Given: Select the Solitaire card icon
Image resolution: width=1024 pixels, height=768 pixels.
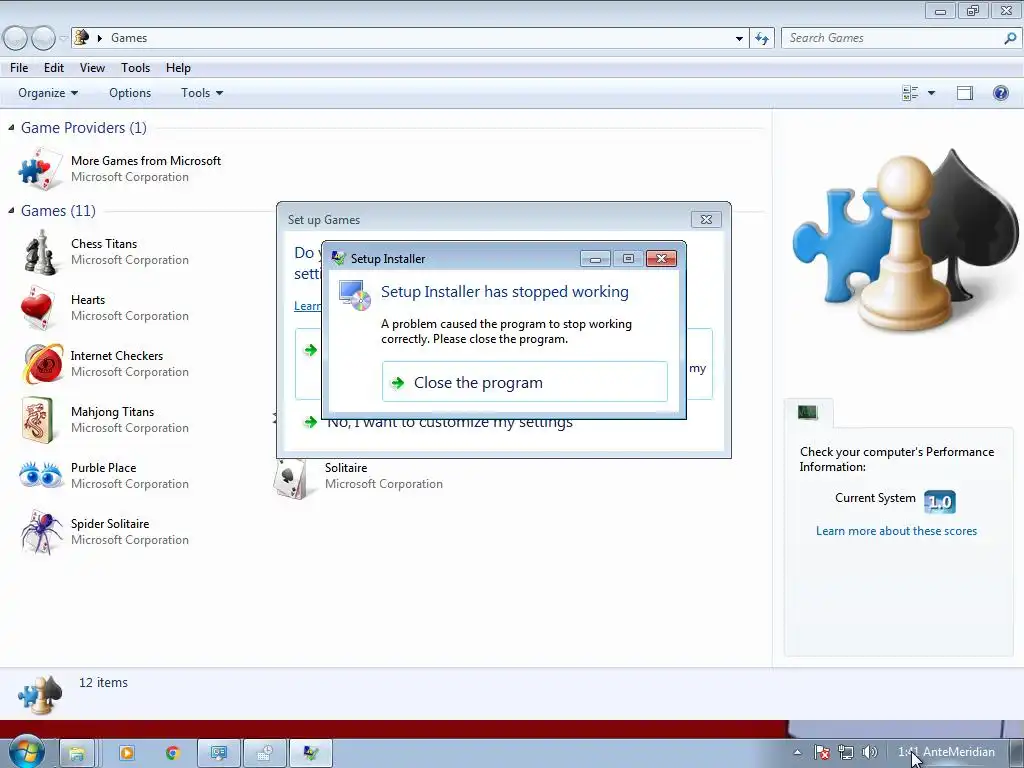Looking at the screenshot, I should (291, 479).
